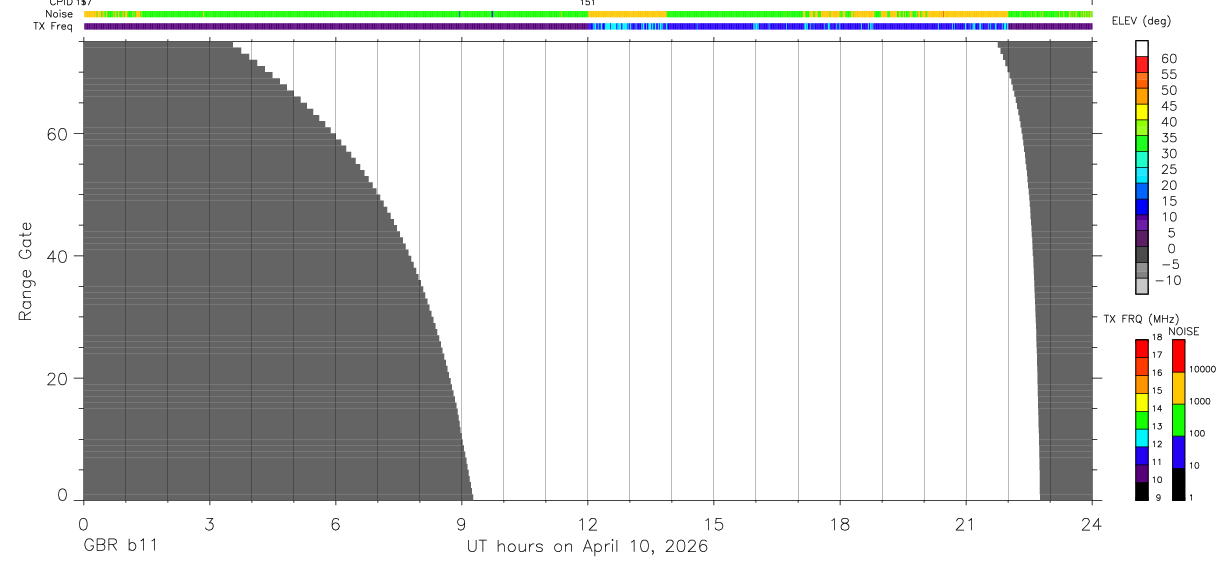Click the 'ELEV (deg)' legend title
The image size is (1228, 567).
(x=1141, y=22)
